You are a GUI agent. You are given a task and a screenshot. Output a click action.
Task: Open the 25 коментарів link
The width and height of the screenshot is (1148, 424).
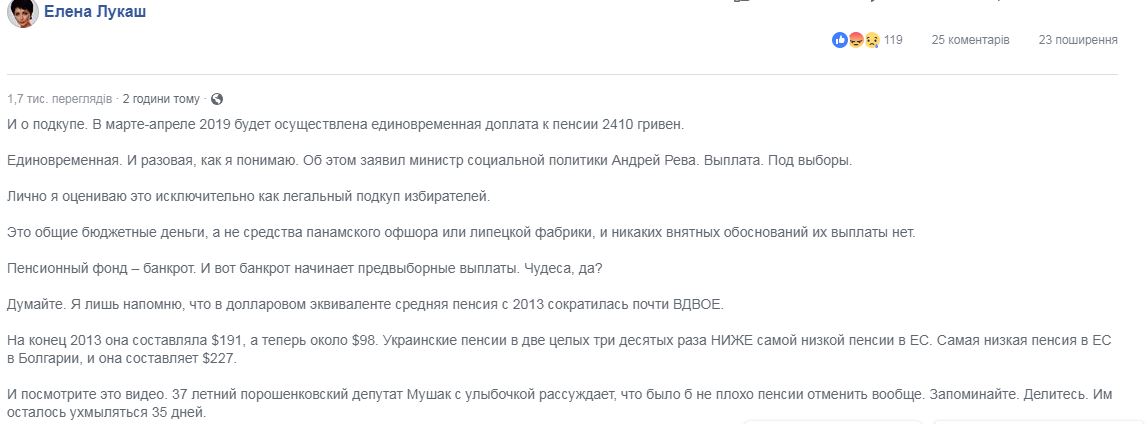(970, 40)
